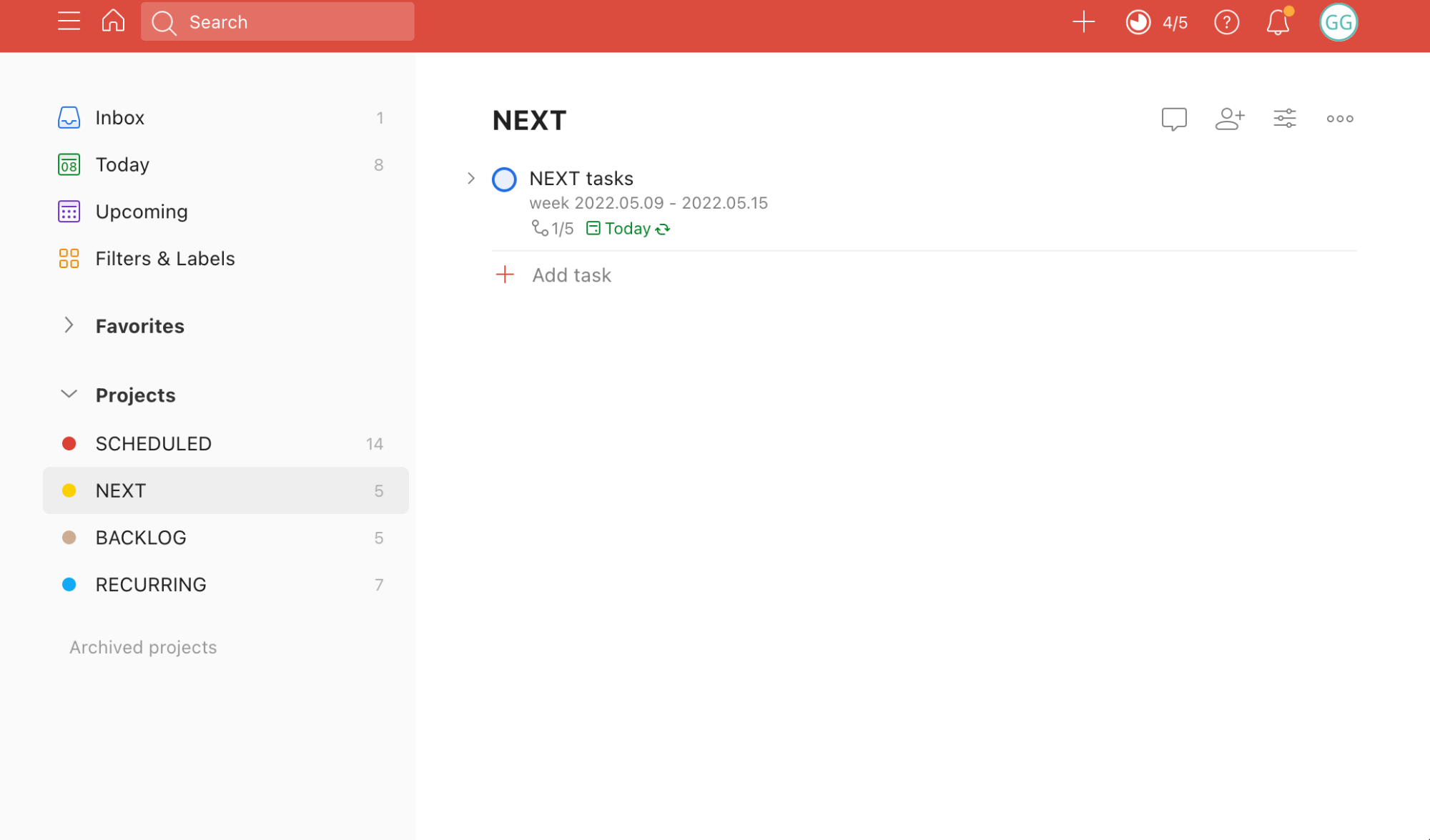Click the Search field
1430x840 pixels.
coord(277,21)
